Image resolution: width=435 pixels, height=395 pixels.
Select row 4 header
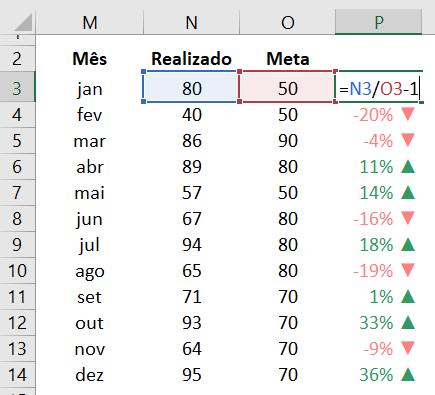17,115
